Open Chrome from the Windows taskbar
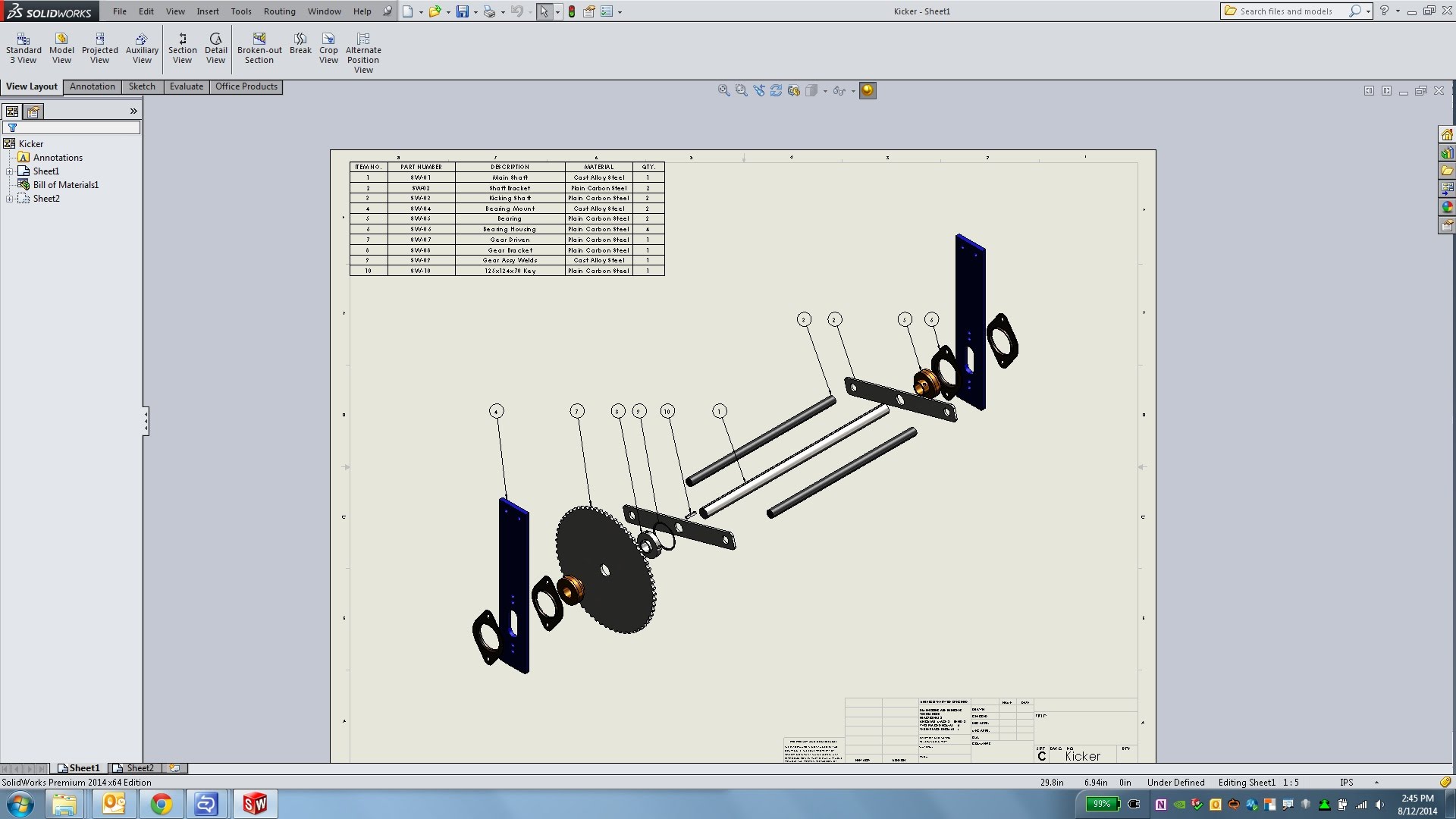The image size is (1456, 819). pyautogui.click(x=161, y=804)
